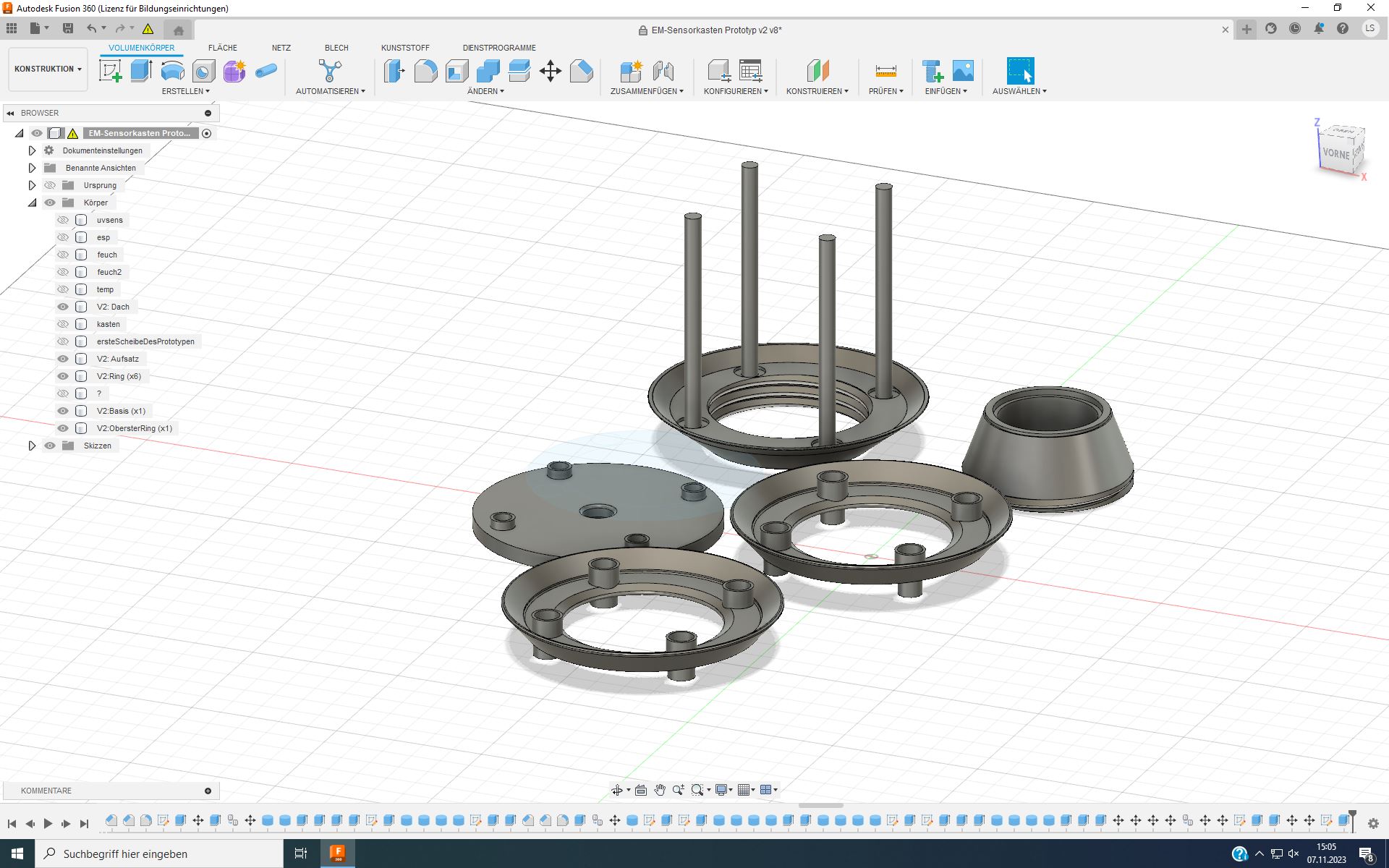
Task: Open the KONSTRUKTION workspace dropdown
Action: [48, 69]
